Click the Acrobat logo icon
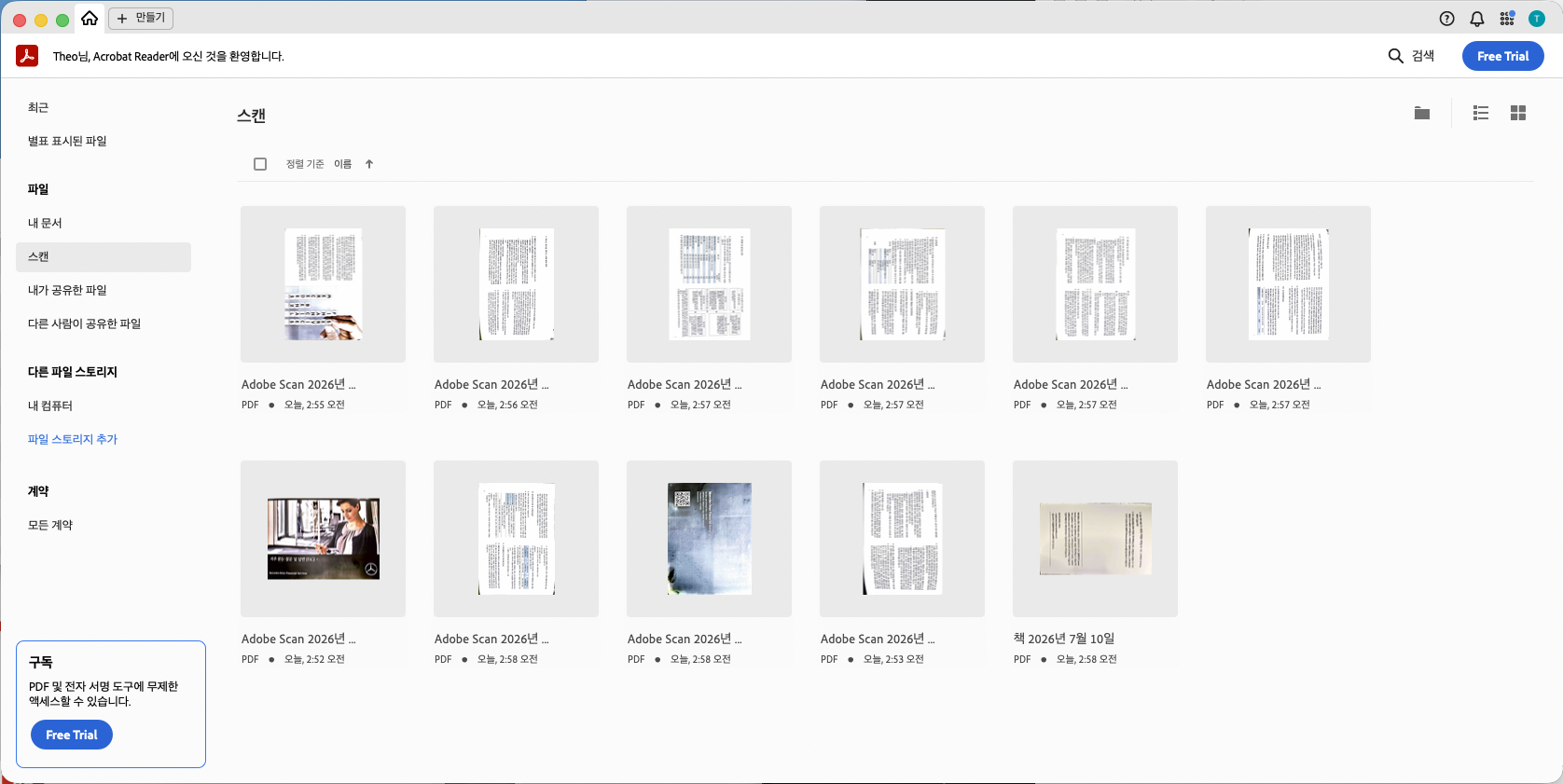This screenshot has height=784, width=1563. pos(27,56)
